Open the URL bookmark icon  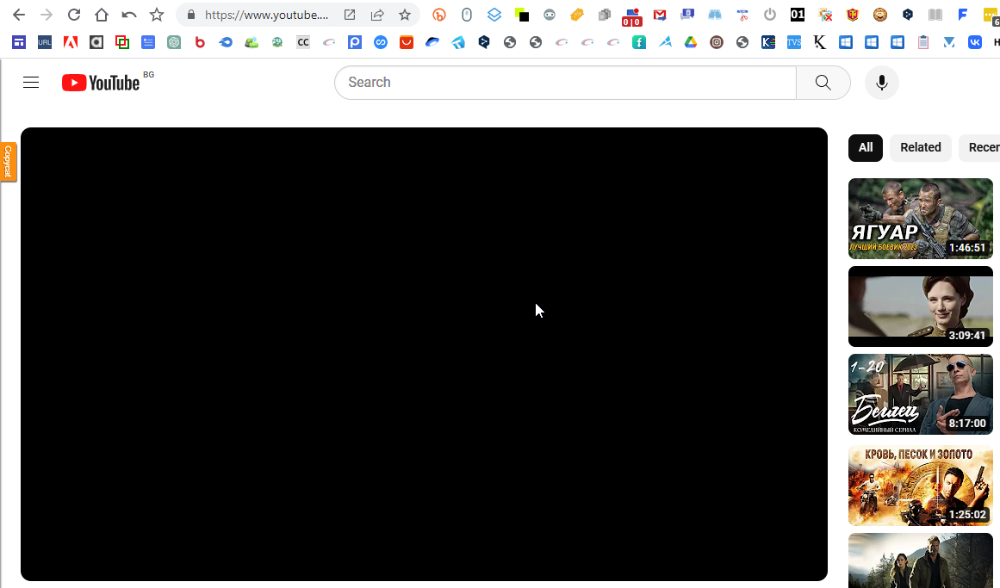45,42
